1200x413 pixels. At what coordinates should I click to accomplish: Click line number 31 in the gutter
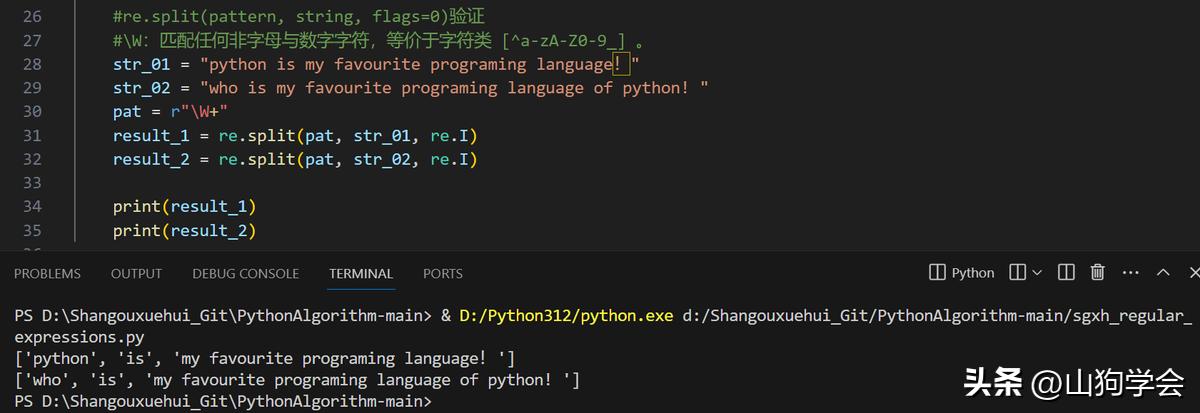click(30, 135)
